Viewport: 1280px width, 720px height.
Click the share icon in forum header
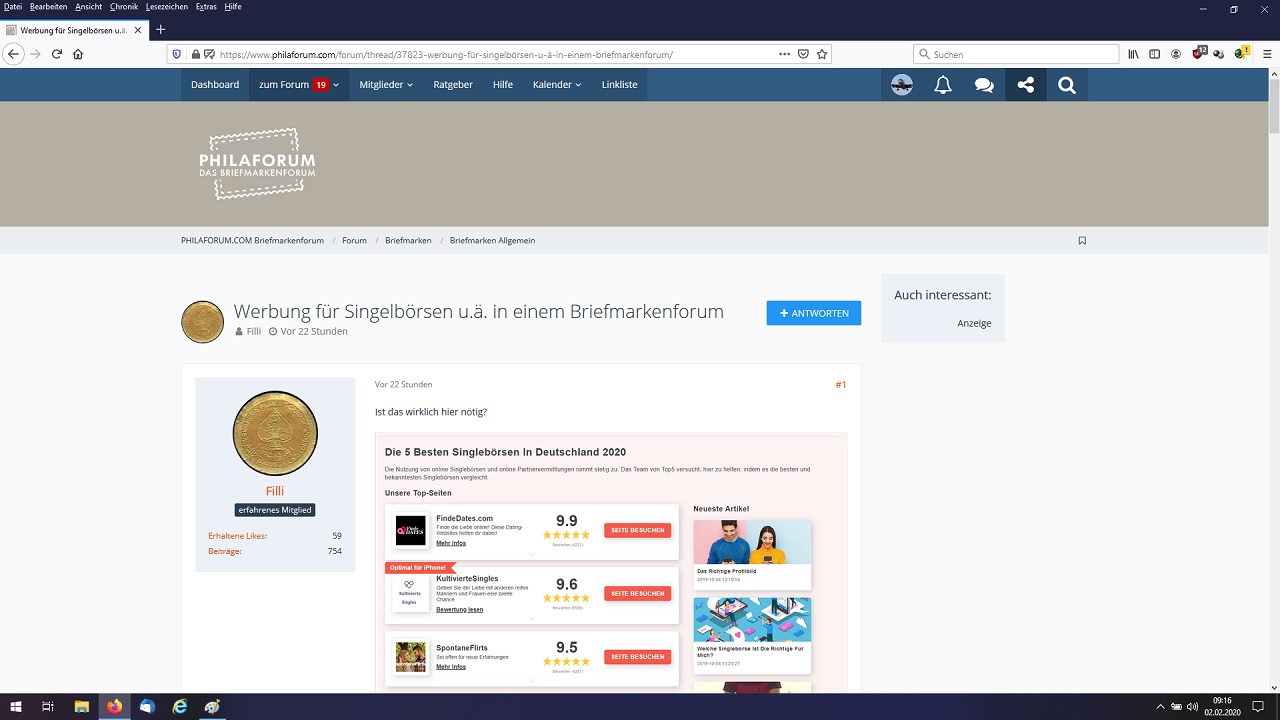coord(1025,85)
